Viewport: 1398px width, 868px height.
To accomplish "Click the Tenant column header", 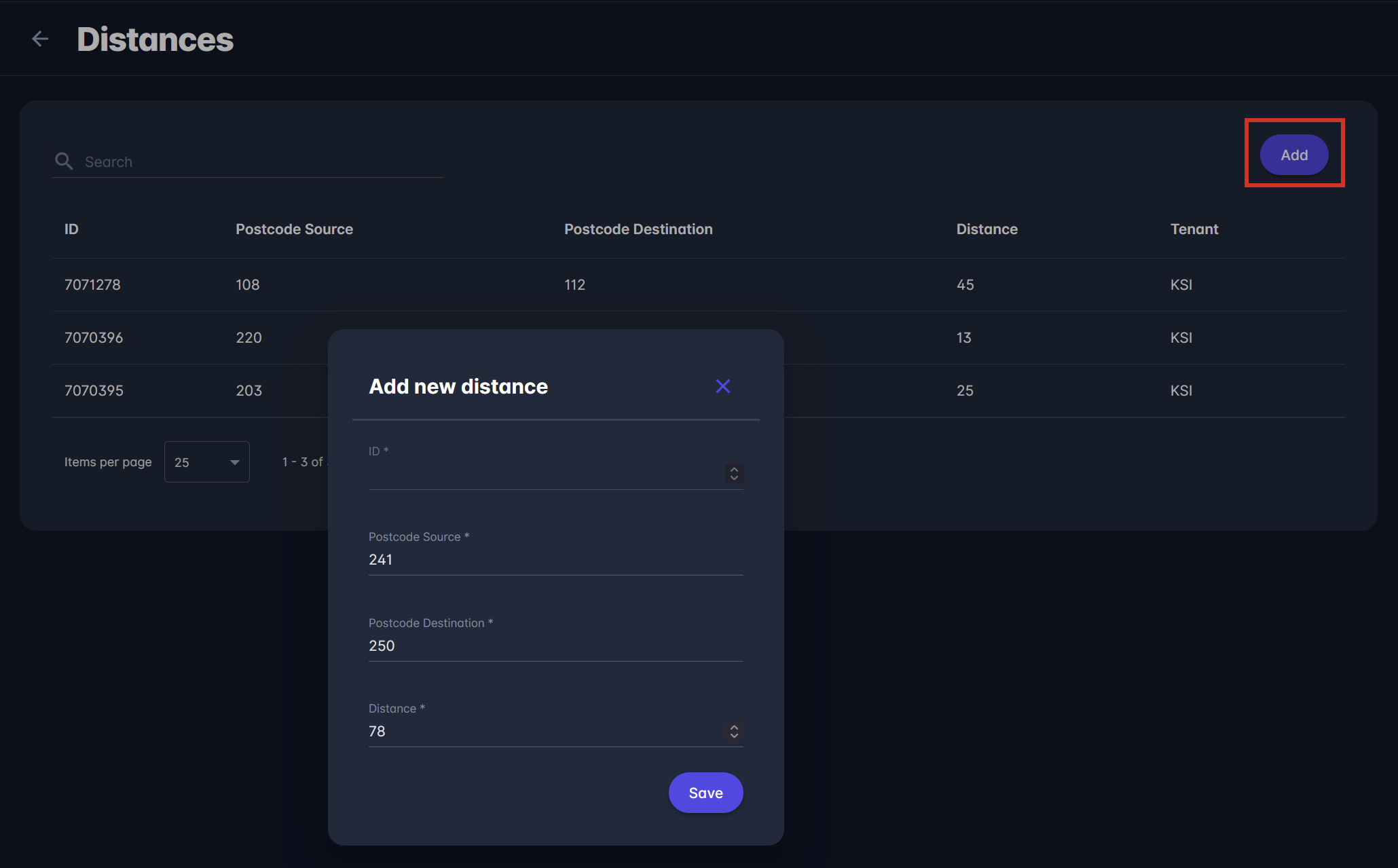I will (x=1194, y=229).
